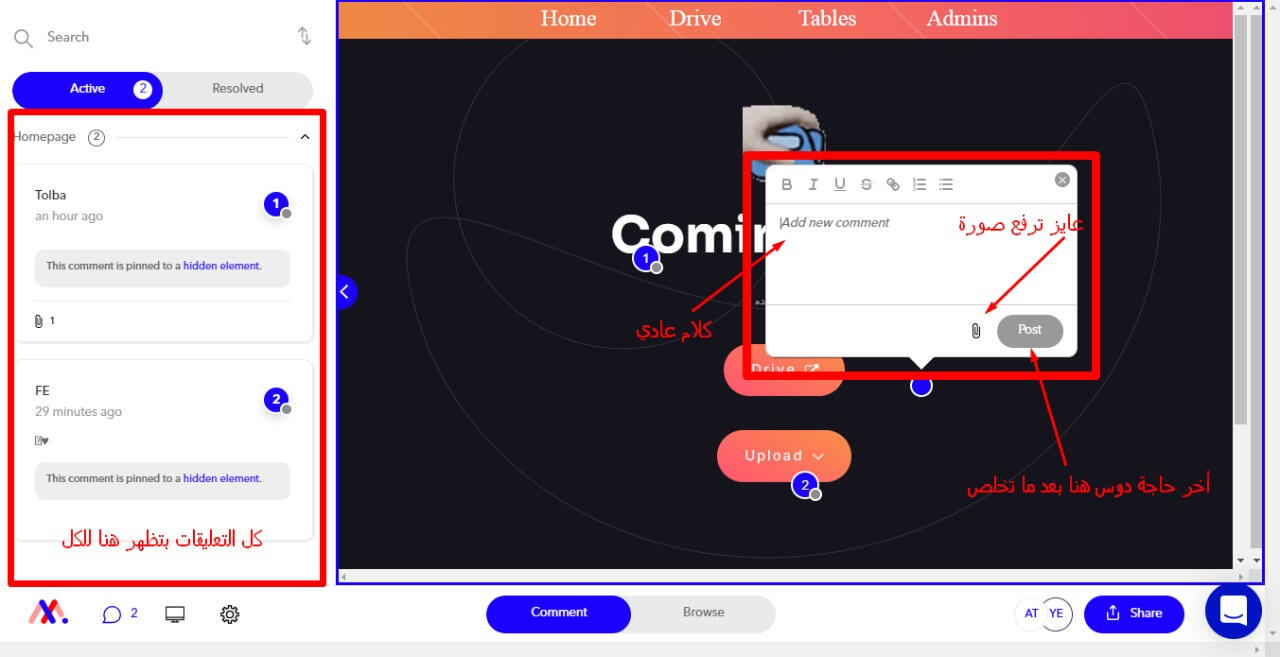Switch to Comment mode
The height and width of the screenshot is (657, 1280).
pos(559,613)
